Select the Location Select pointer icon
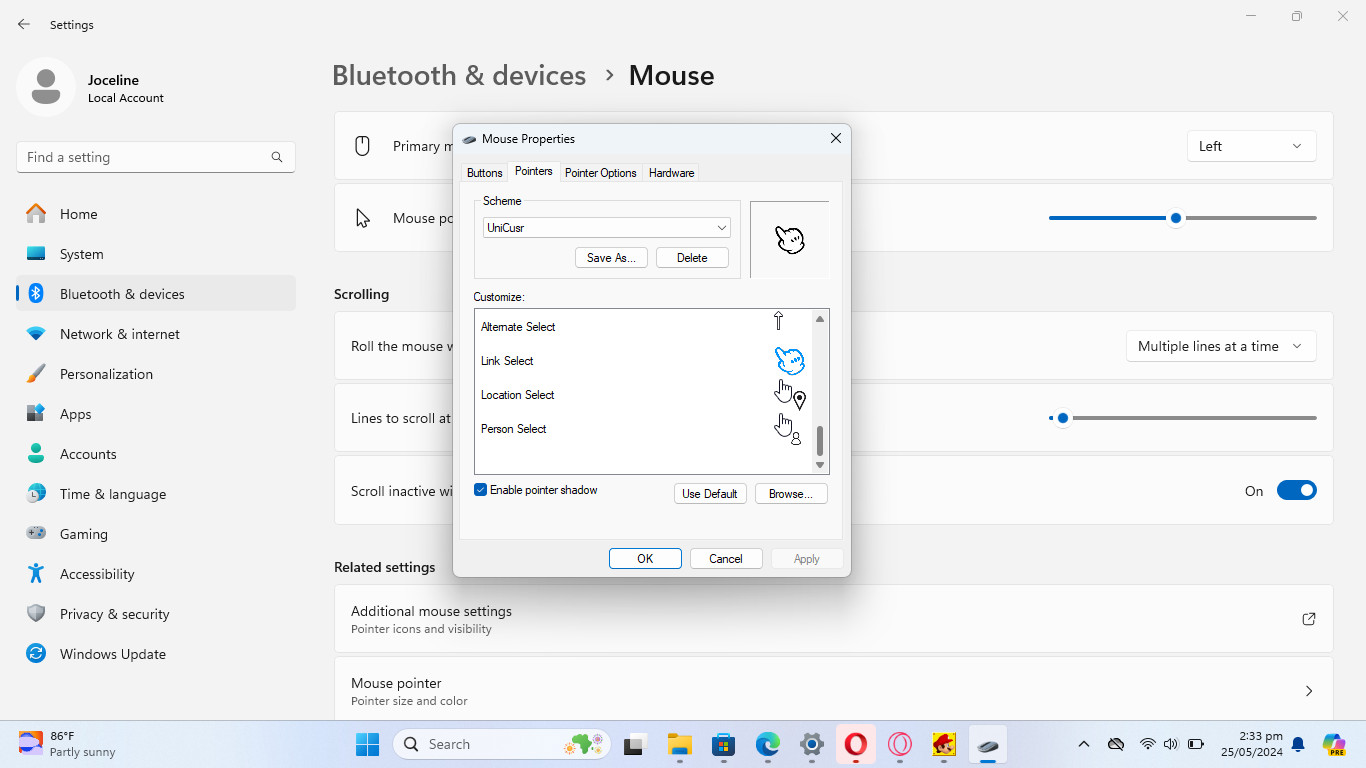The width and height of the screenshot is (1366, 768). 789,395
